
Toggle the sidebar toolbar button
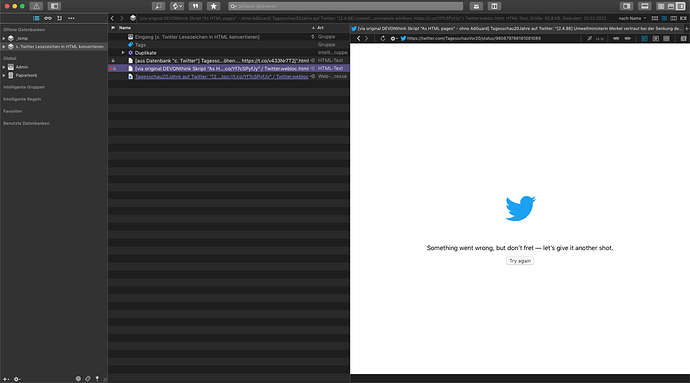(x=55, y=6)
